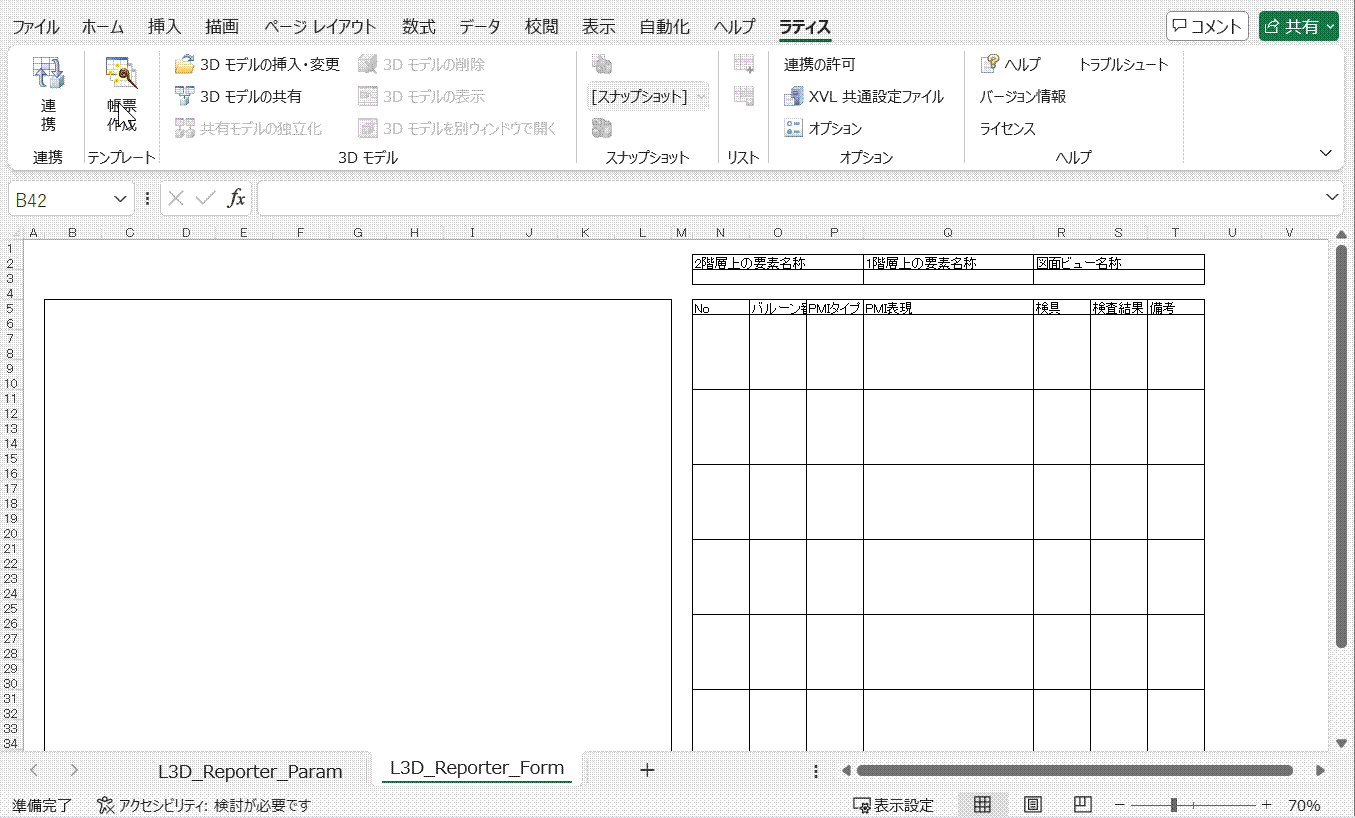Click the add new sheet plus
Image resolution: width=1355 pixels, height=818 pixels.
point(647,770)
